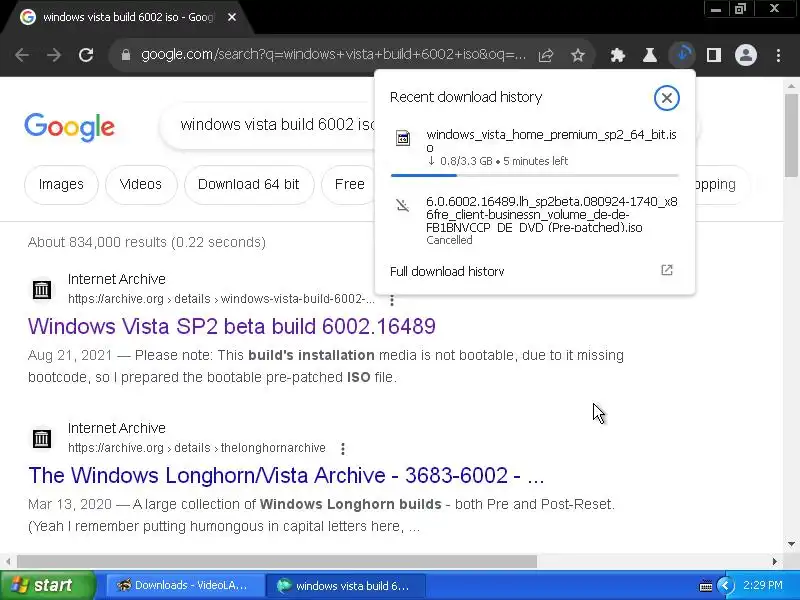
Task: Click the second result's Internet Archive favicon
Action: click(x=42, y=438)
